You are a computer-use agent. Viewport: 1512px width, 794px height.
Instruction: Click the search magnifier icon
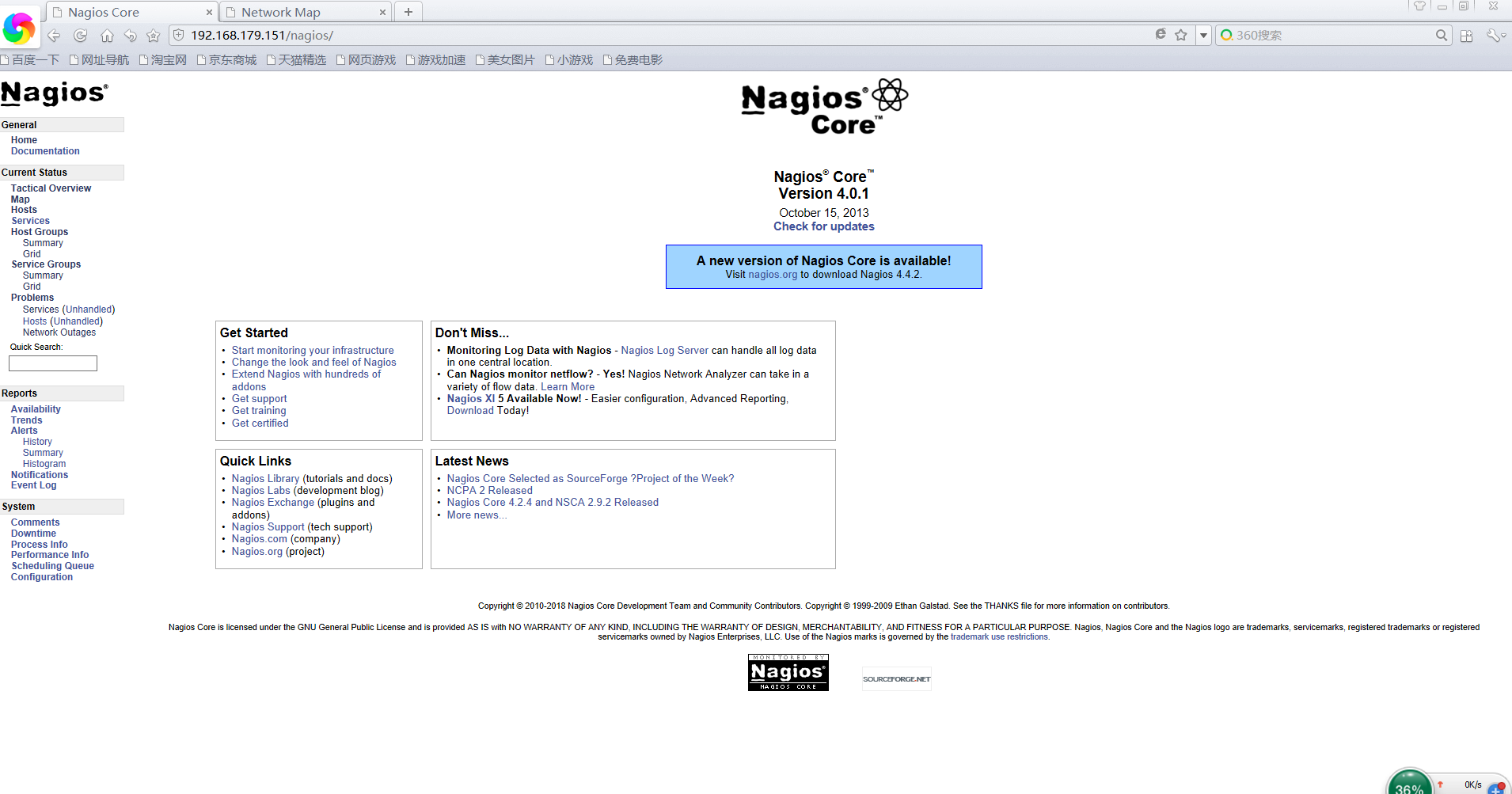(1442, 35)
